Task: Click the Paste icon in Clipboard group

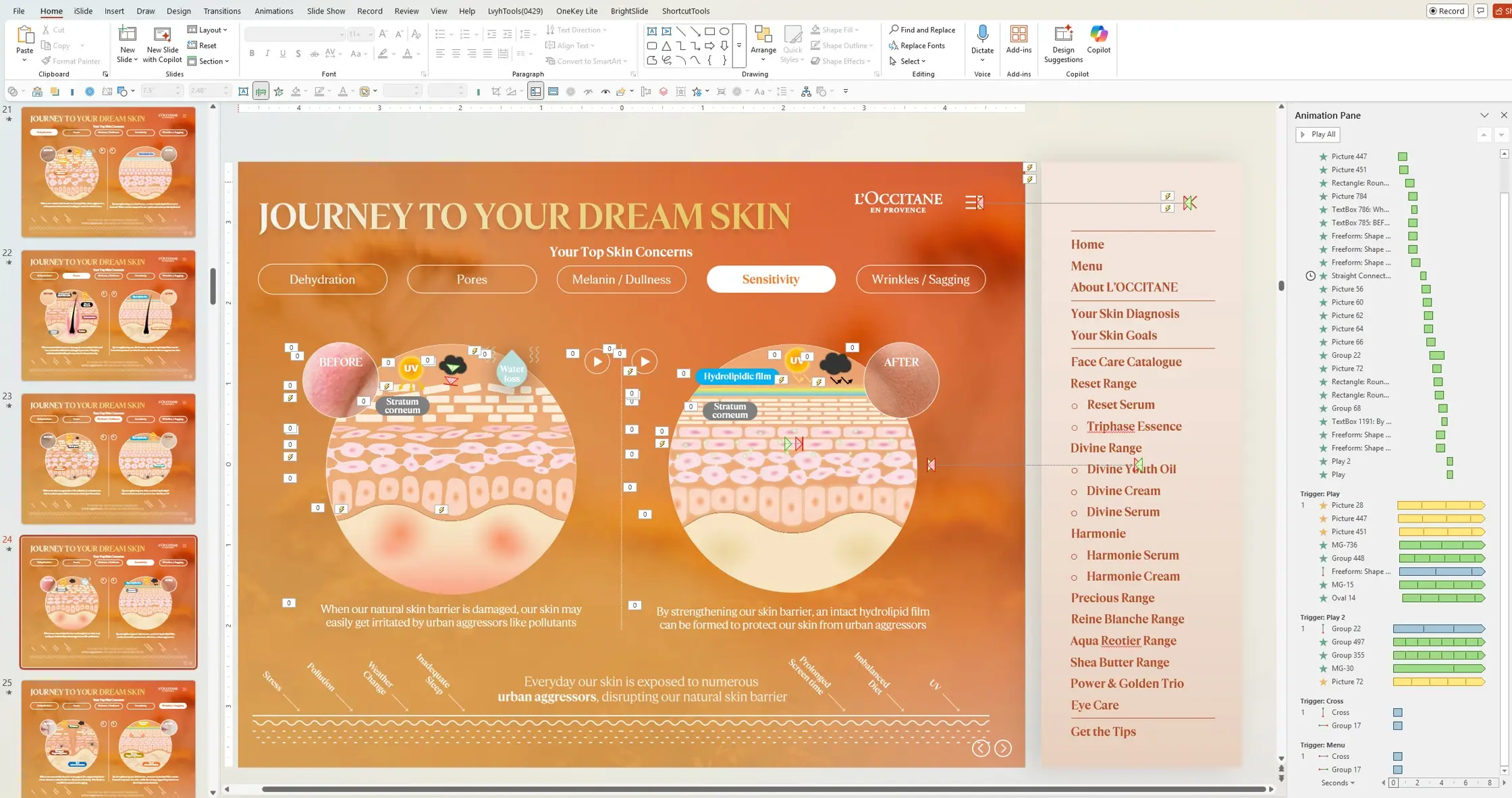Action: (x=25, y=35)
